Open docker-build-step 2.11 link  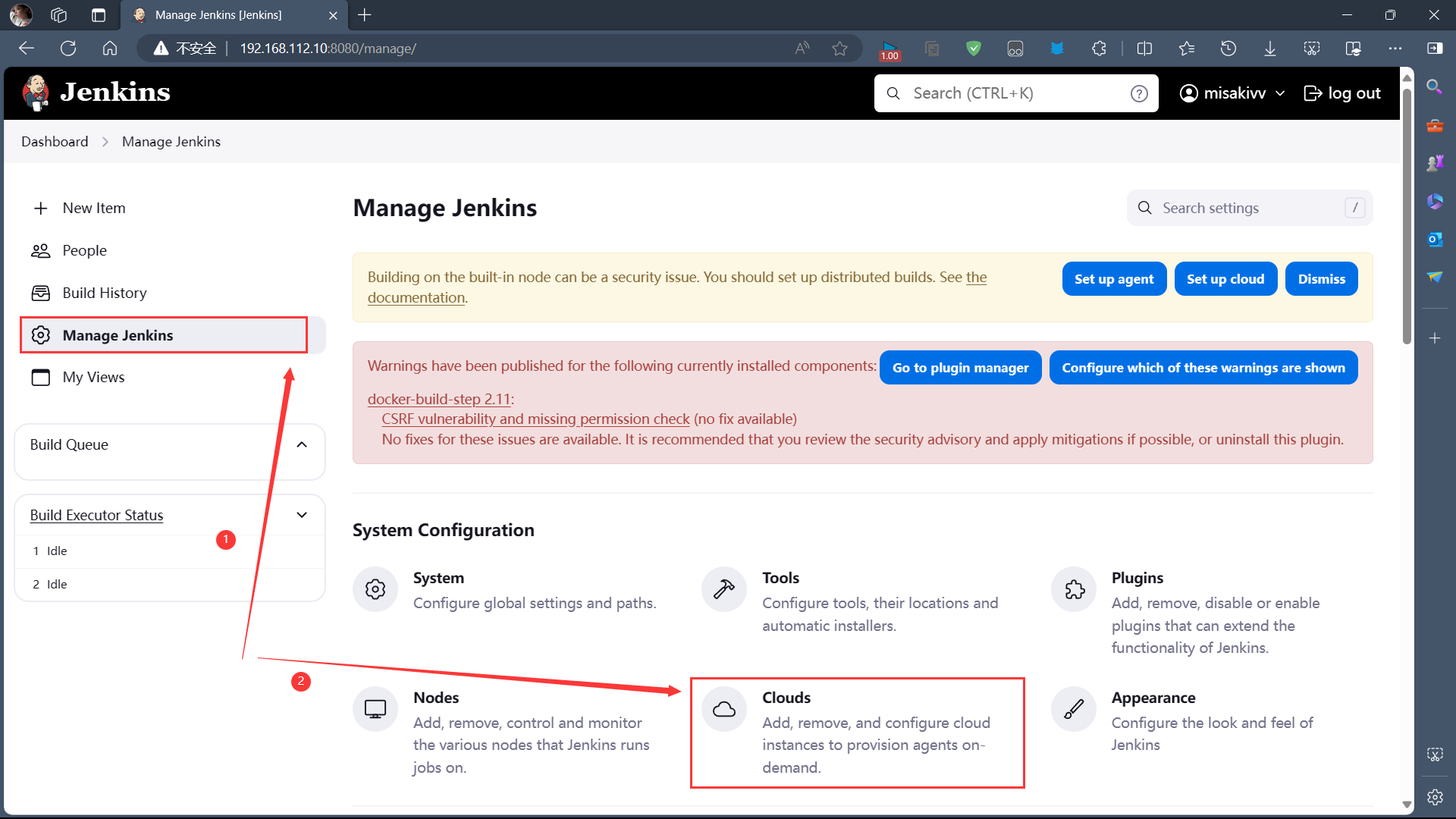(x=439, y=399)
